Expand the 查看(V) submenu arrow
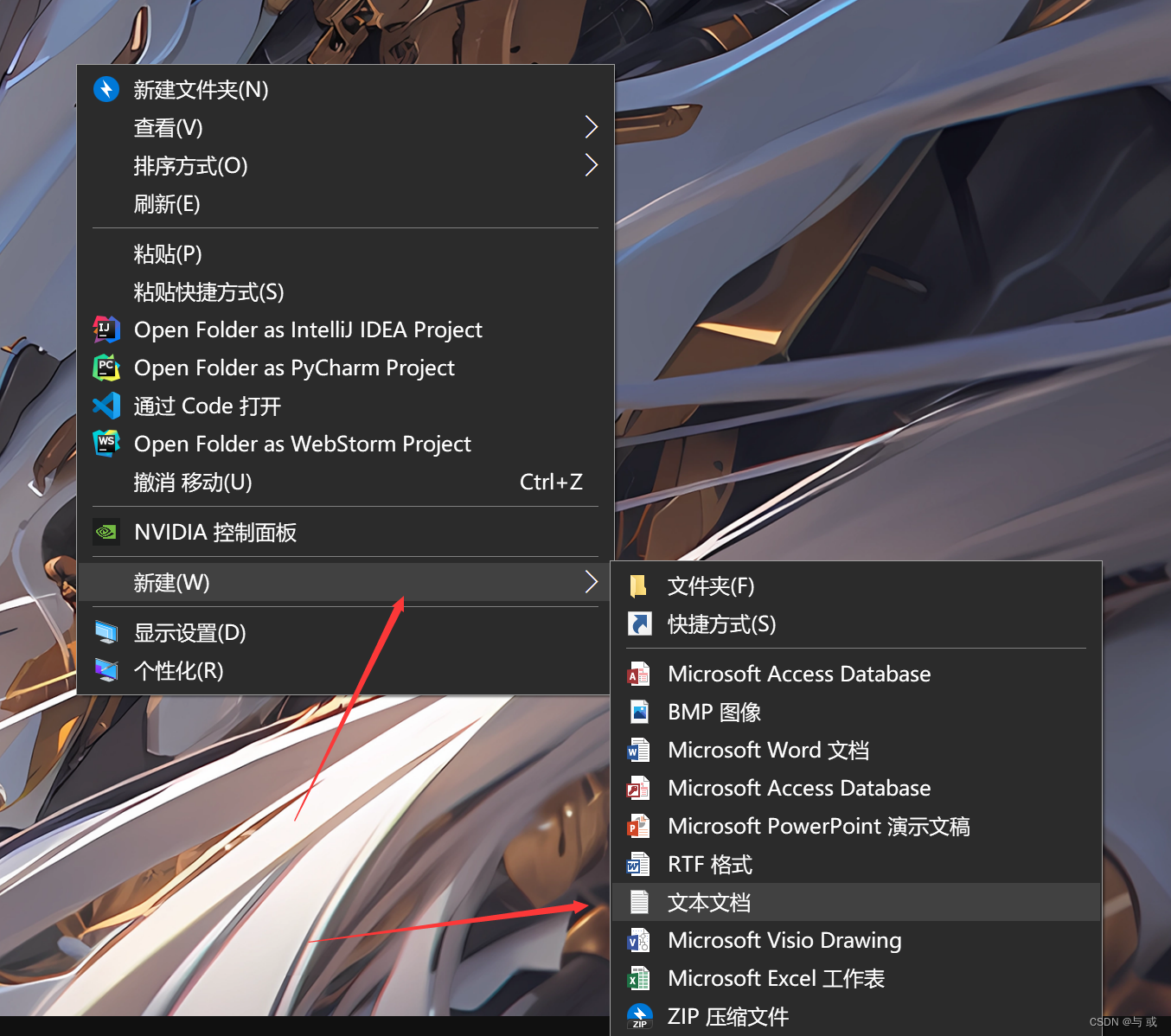The width and height of the screenshot is (1171, 1036). point(591,127)
